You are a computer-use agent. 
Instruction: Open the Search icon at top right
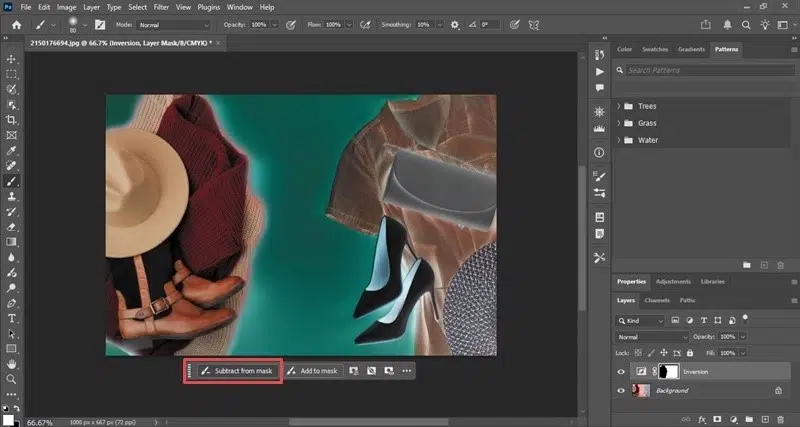[x=746, y=24]
